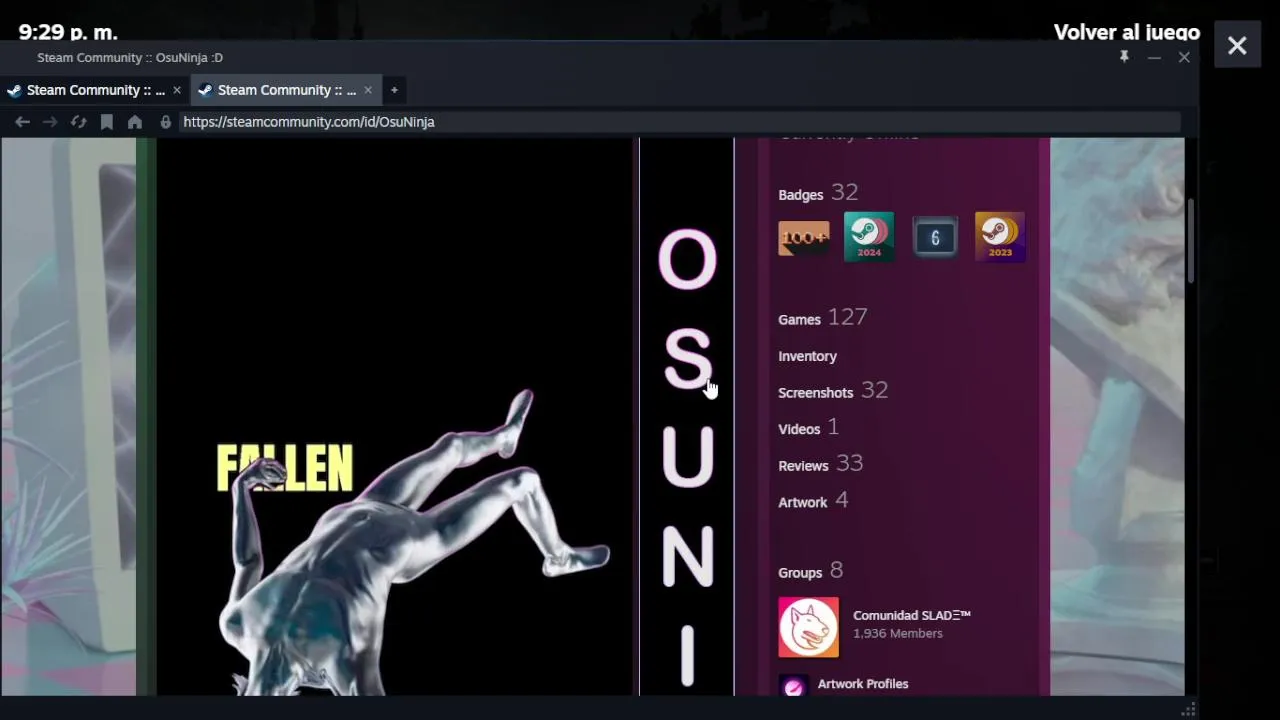
Task: Open the Inventory link
Action: pos(807,356)
